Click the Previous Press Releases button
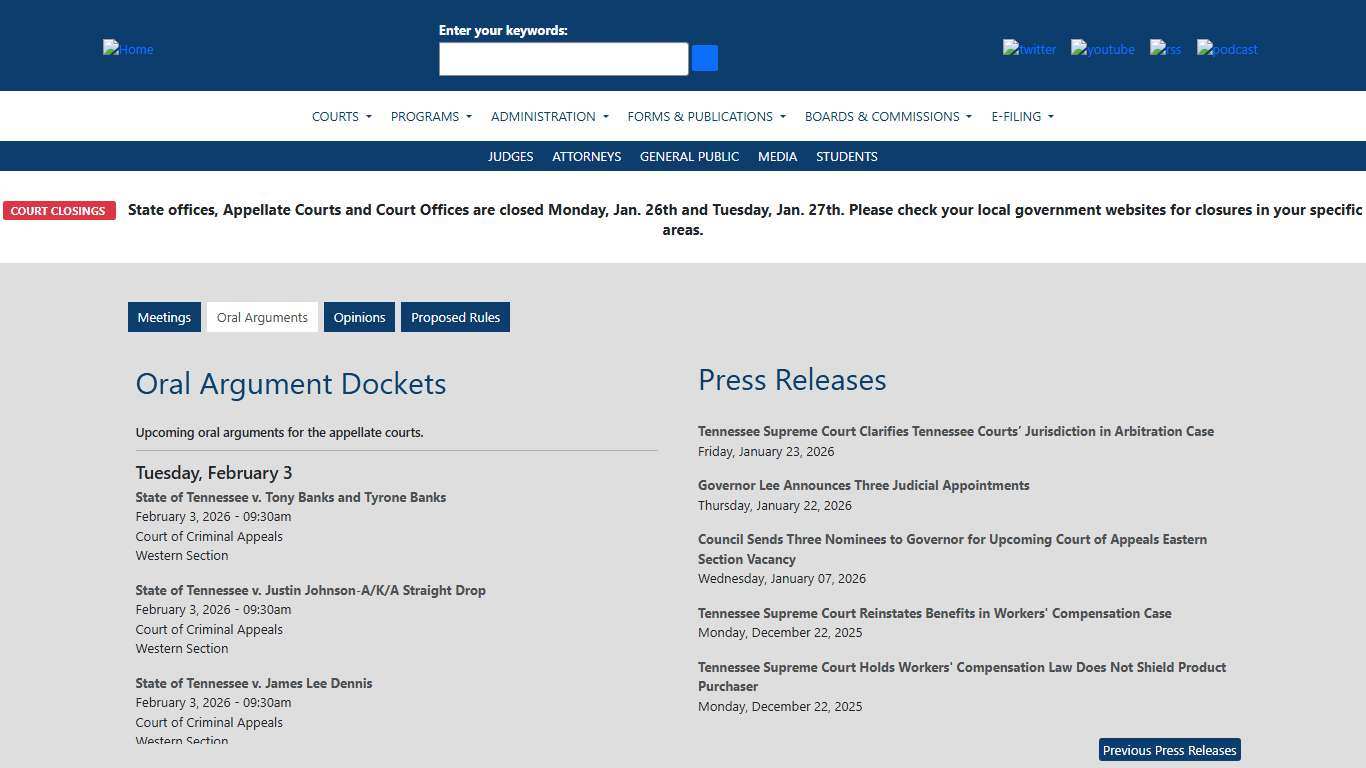 1168,750
